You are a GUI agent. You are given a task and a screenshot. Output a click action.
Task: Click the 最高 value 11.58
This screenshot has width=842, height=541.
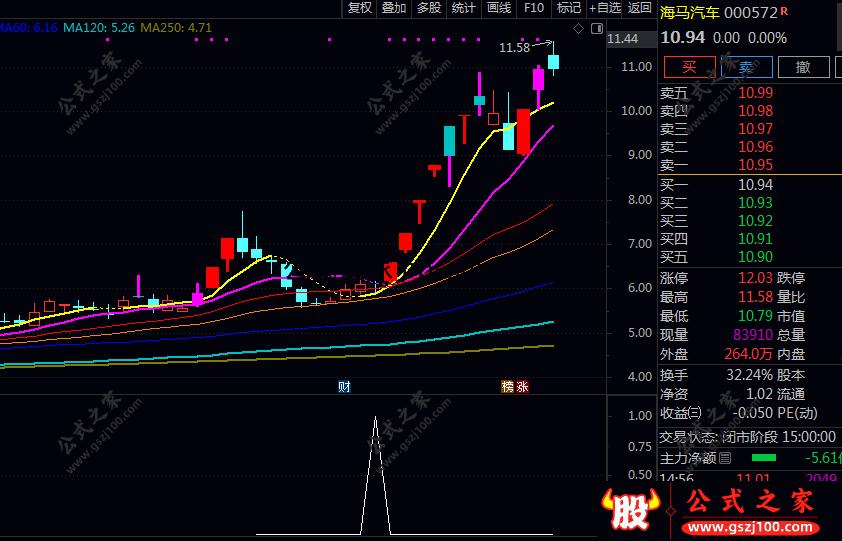(756, 297)
